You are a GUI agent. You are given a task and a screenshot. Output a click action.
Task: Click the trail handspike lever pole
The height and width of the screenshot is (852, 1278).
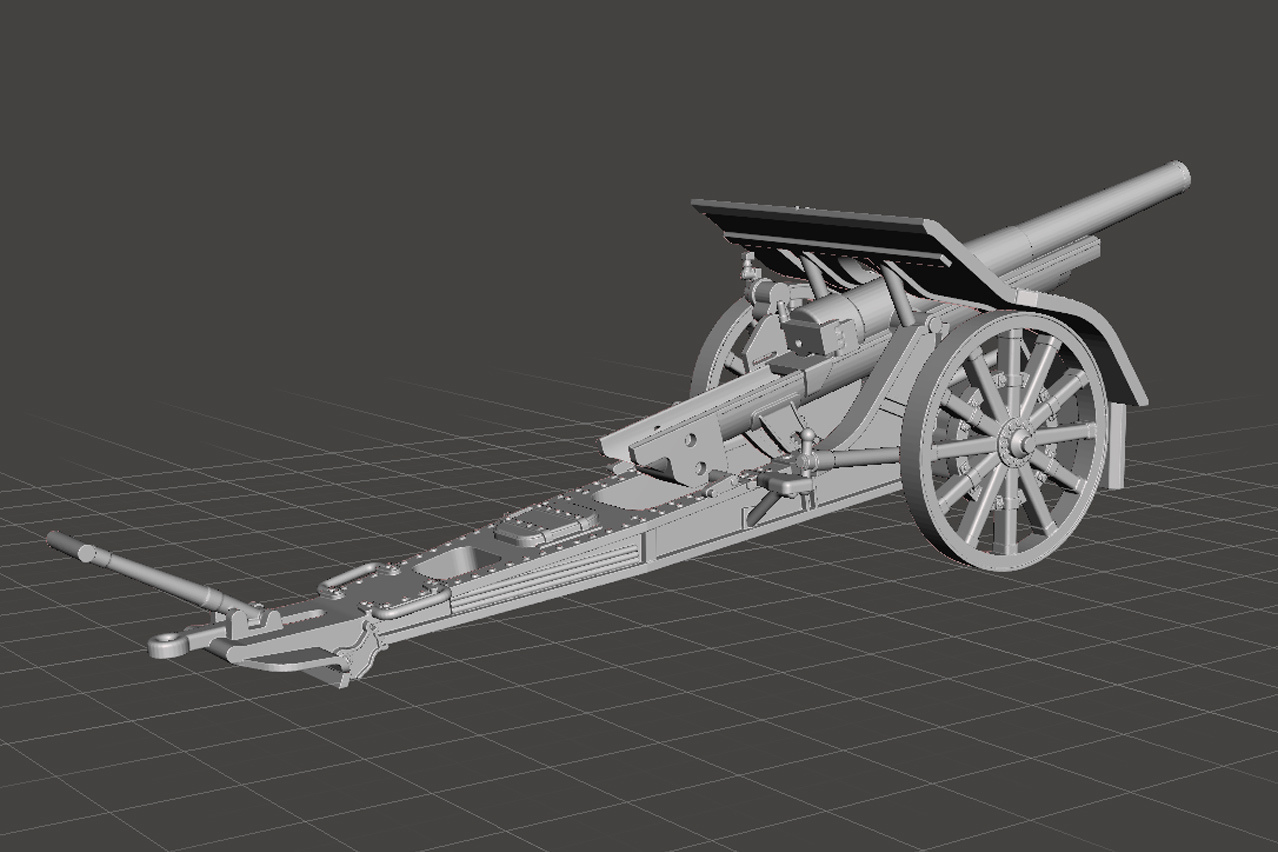pos(140,567)
